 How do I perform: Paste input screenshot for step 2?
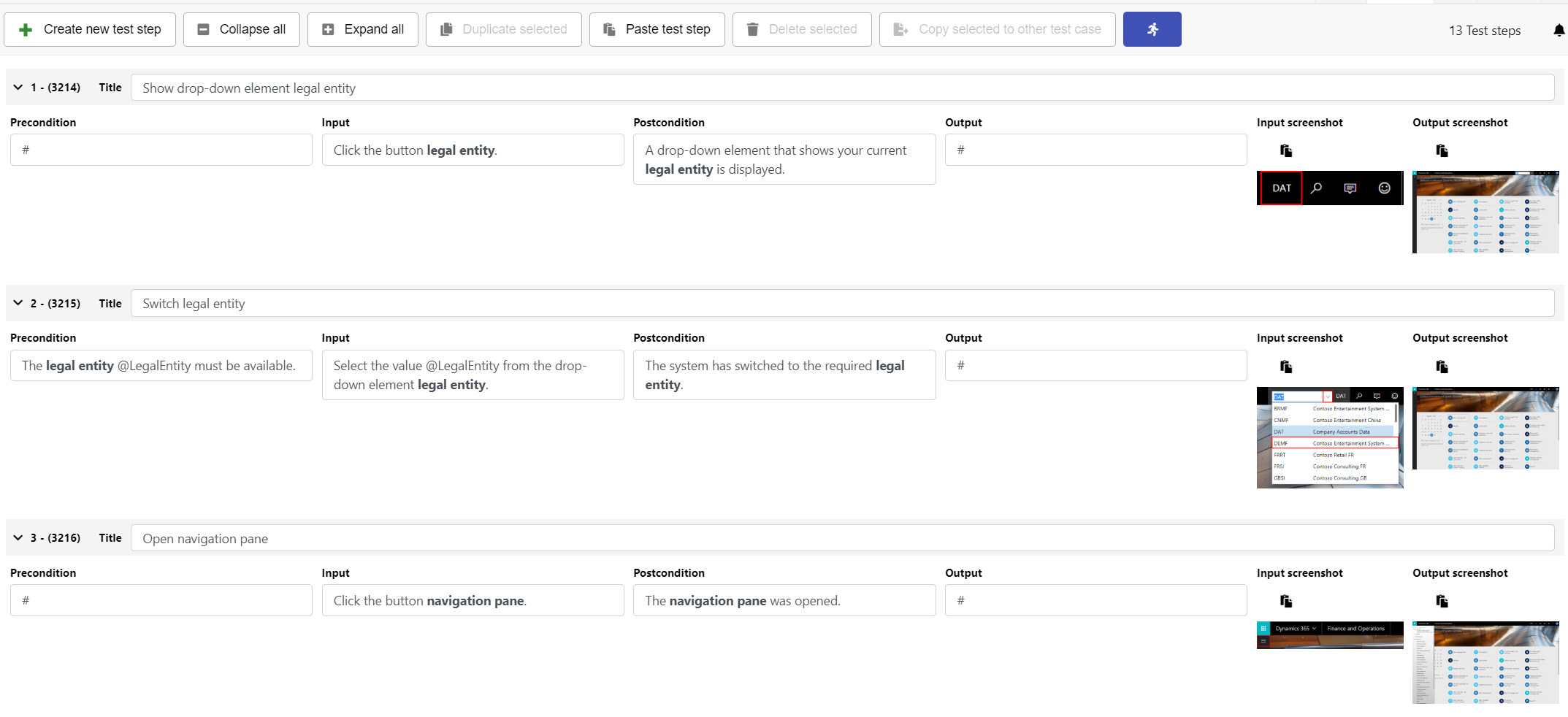[x=1286, y=367]
